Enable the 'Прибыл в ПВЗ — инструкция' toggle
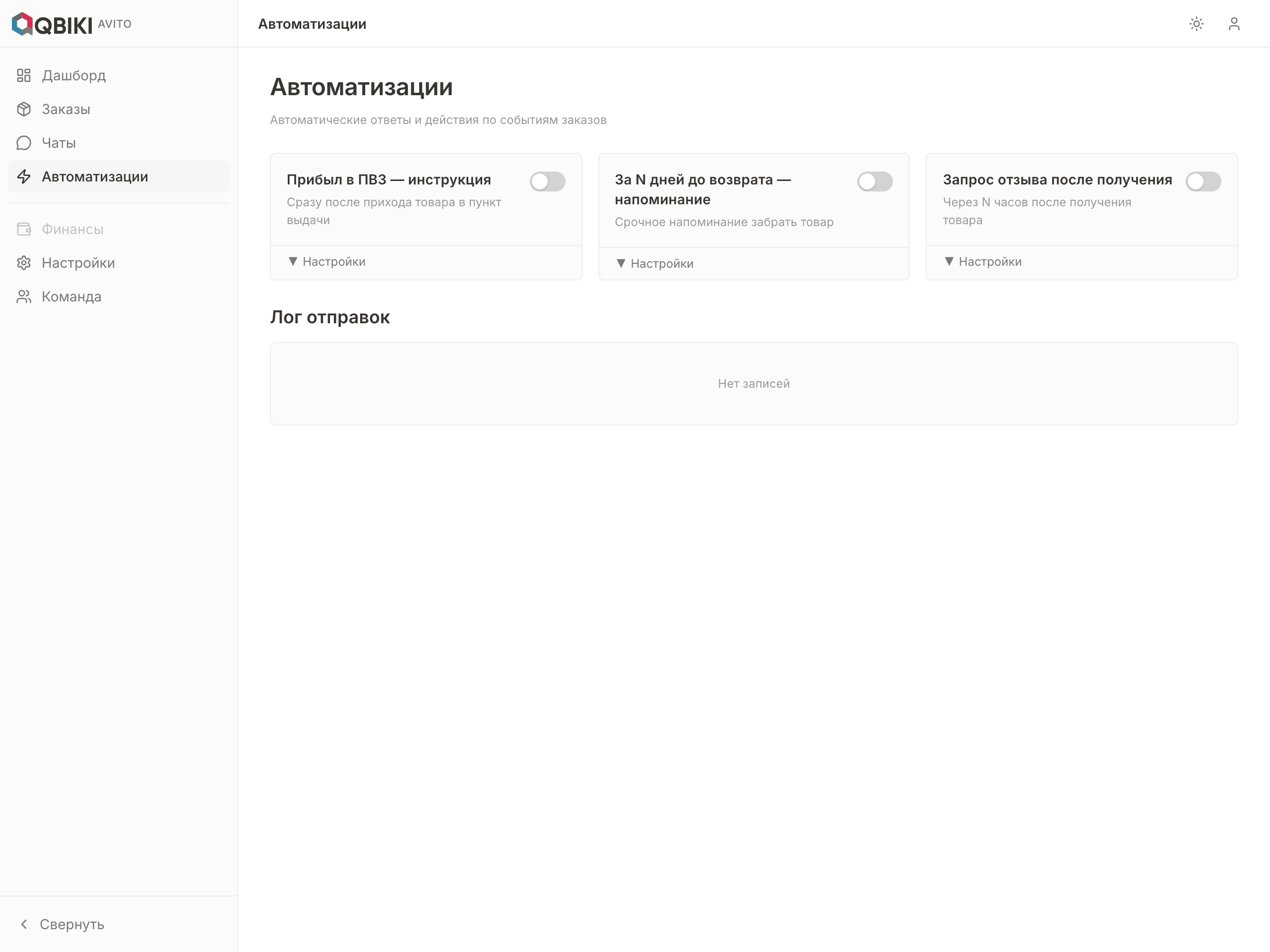Image resolution: width=1270 pixels, height=952 pixels. click(x=548, y=181)
